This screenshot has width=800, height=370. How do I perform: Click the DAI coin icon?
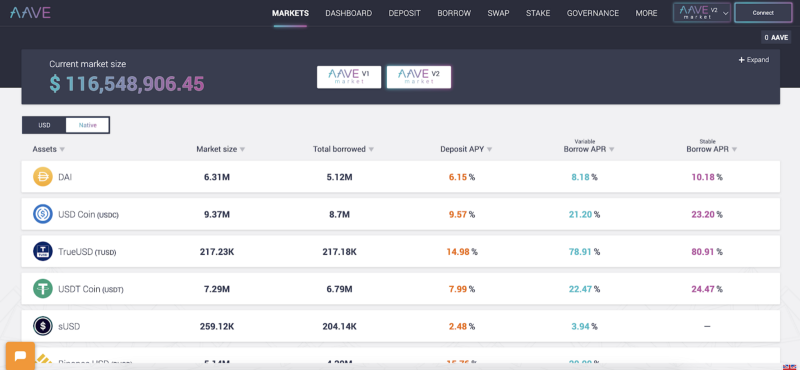[x=43, y=177]
